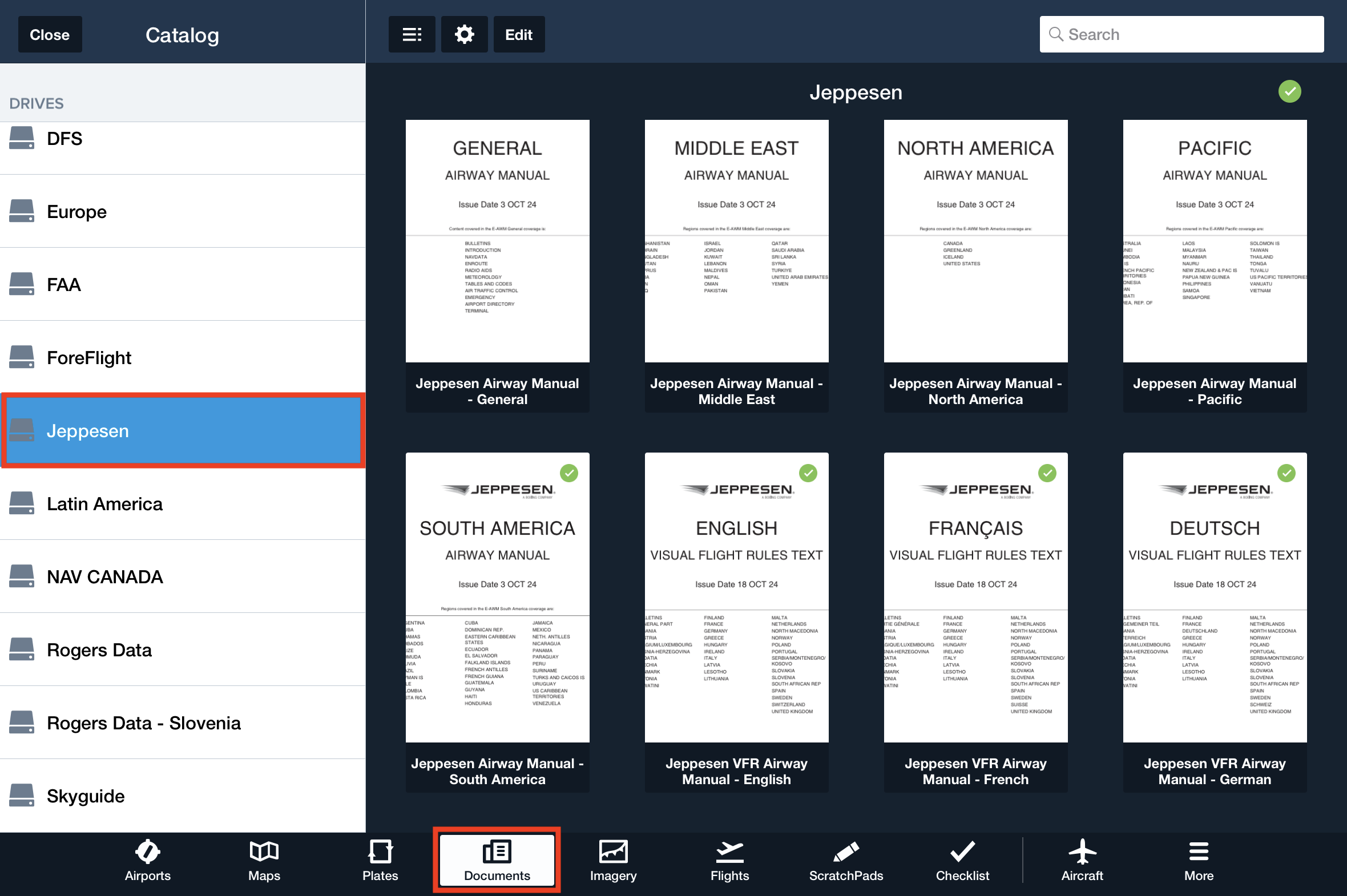Open the Checklist tab

tap(962, 861)
